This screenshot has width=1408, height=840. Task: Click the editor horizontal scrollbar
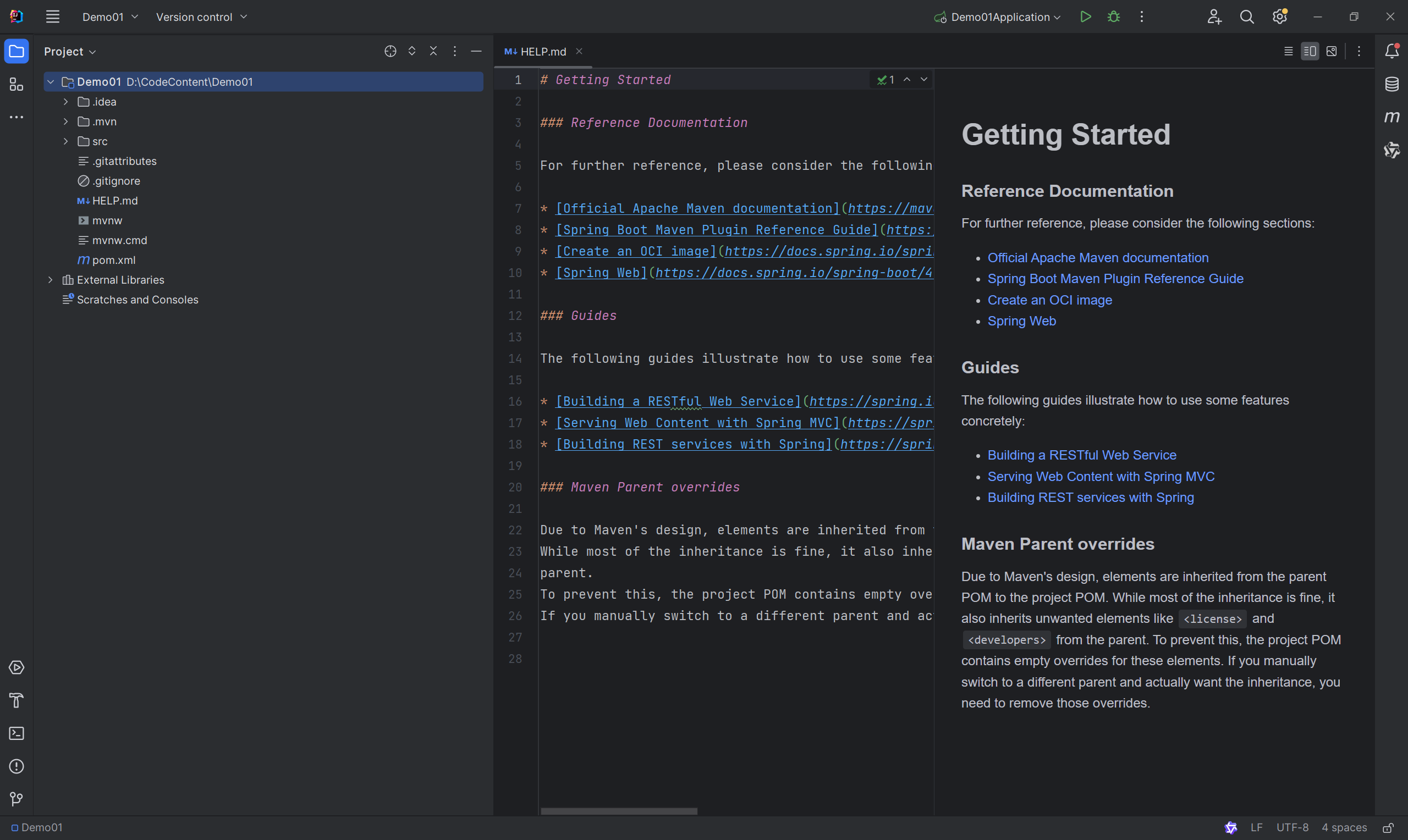(619, 811)
